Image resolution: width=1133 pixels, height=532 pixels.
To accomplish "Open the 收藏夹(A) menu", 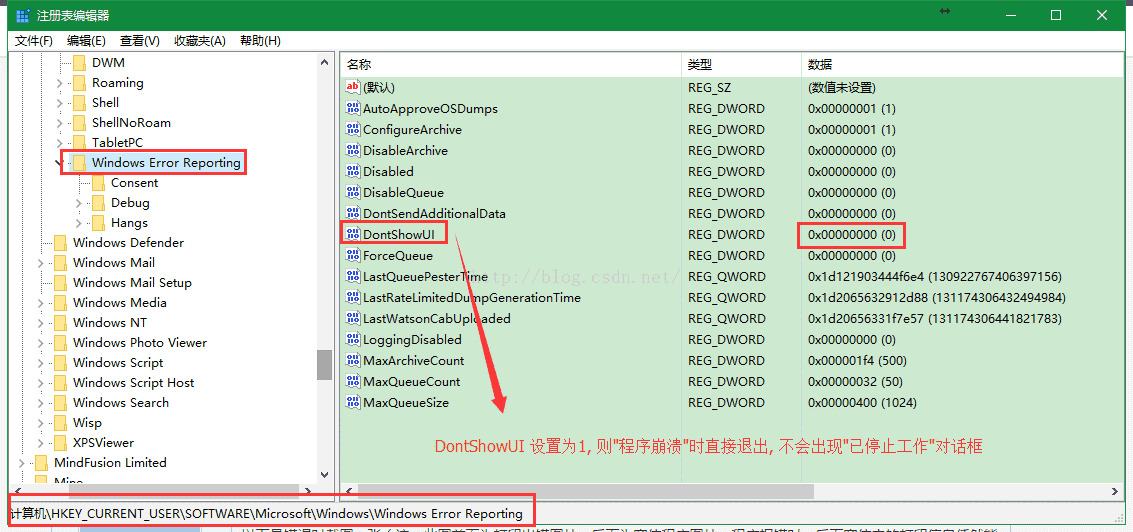I will tap(199, 41).
